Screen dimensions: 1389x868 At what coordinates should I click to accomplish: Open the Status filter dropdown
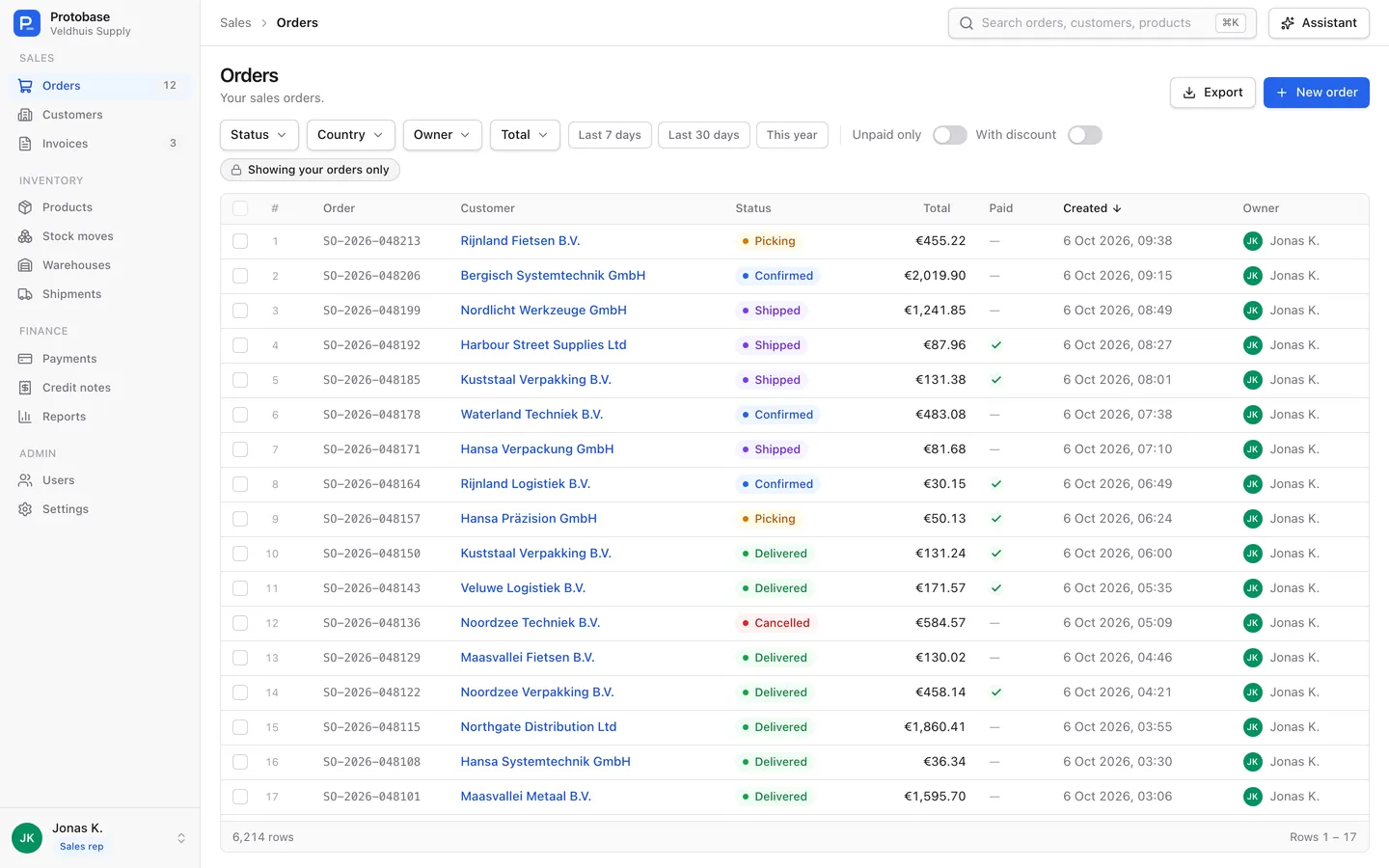point(259,135)
